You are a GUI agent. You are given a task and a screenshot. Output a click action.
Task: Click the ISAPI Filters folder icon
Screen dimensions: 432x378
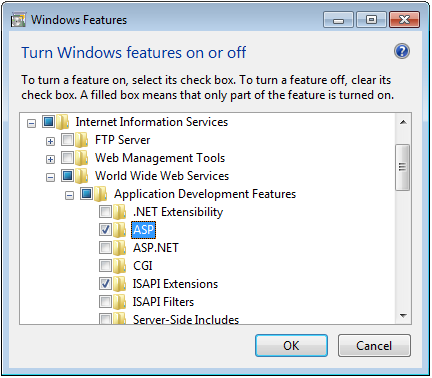tap(120, 302)
